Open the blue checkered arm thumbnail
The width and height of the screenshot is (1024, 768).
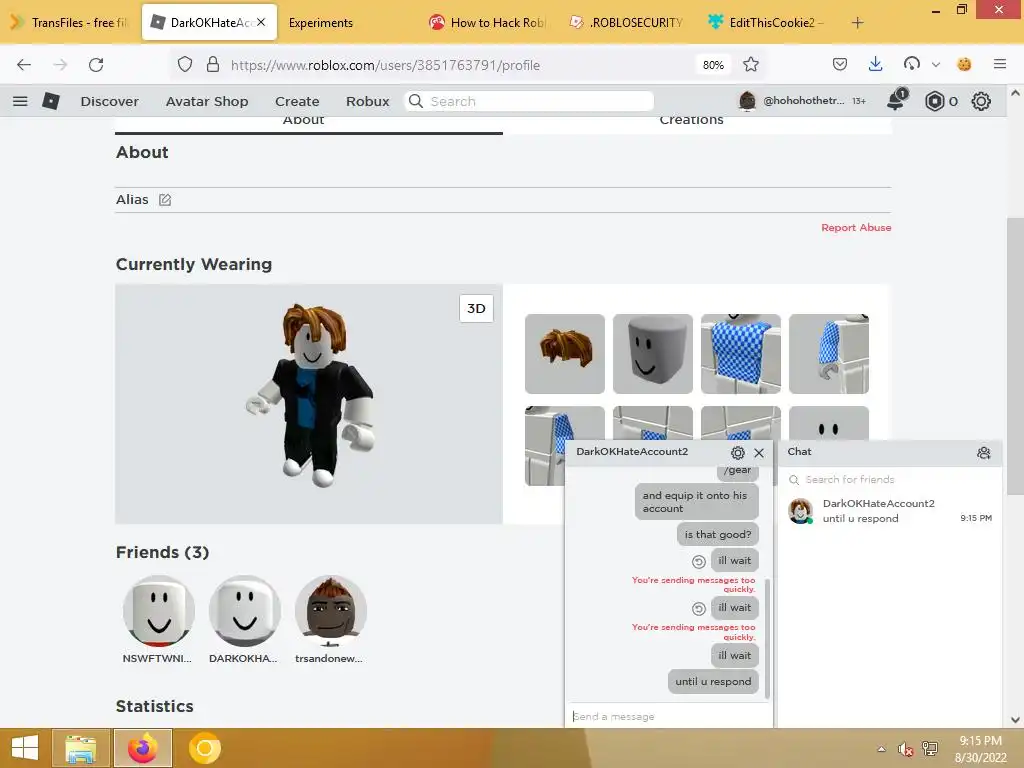pyautogui.click(x=829, y=354)
